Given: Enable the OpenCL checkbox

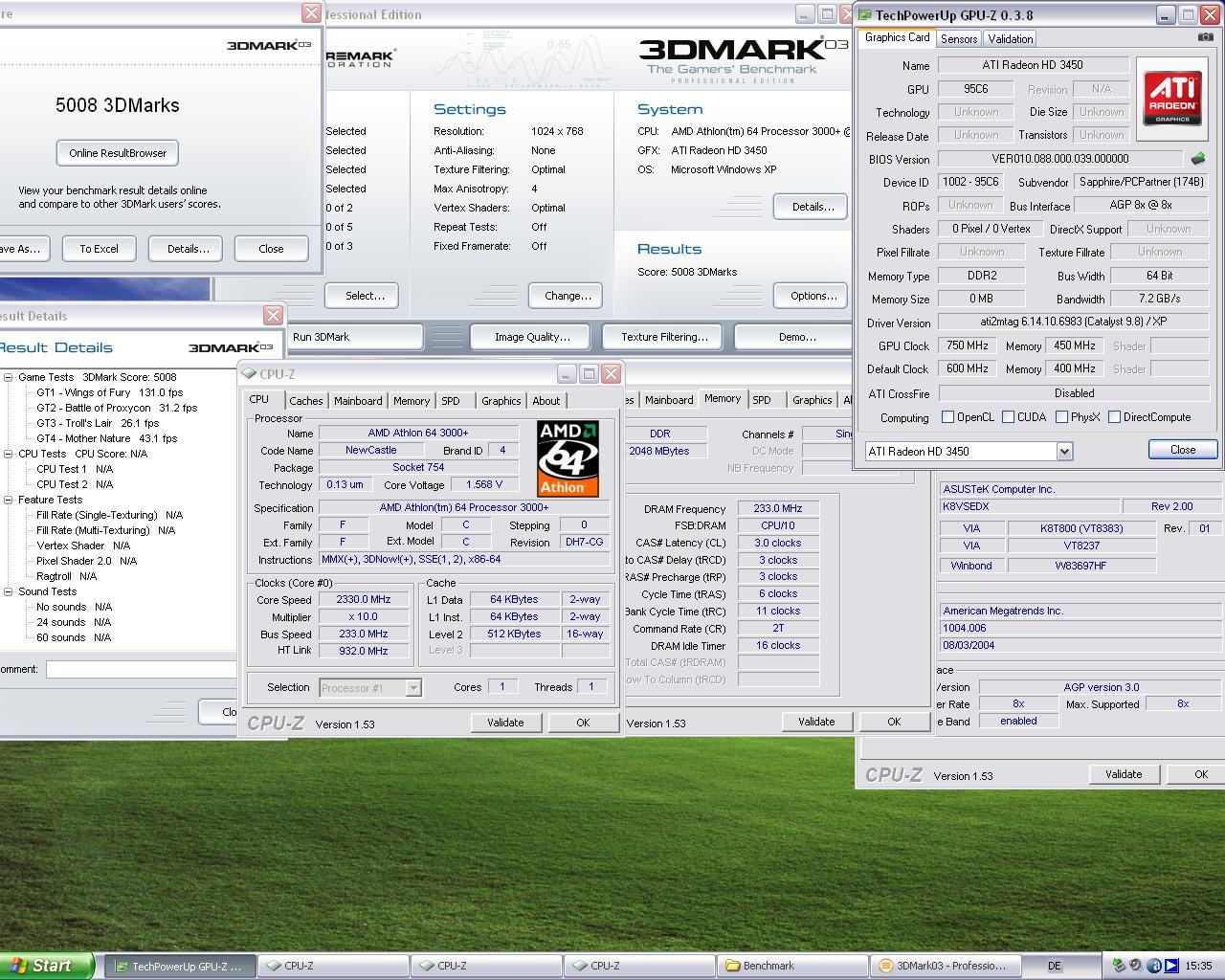Looking at the screenshot, I should click(x=947, y=417).
